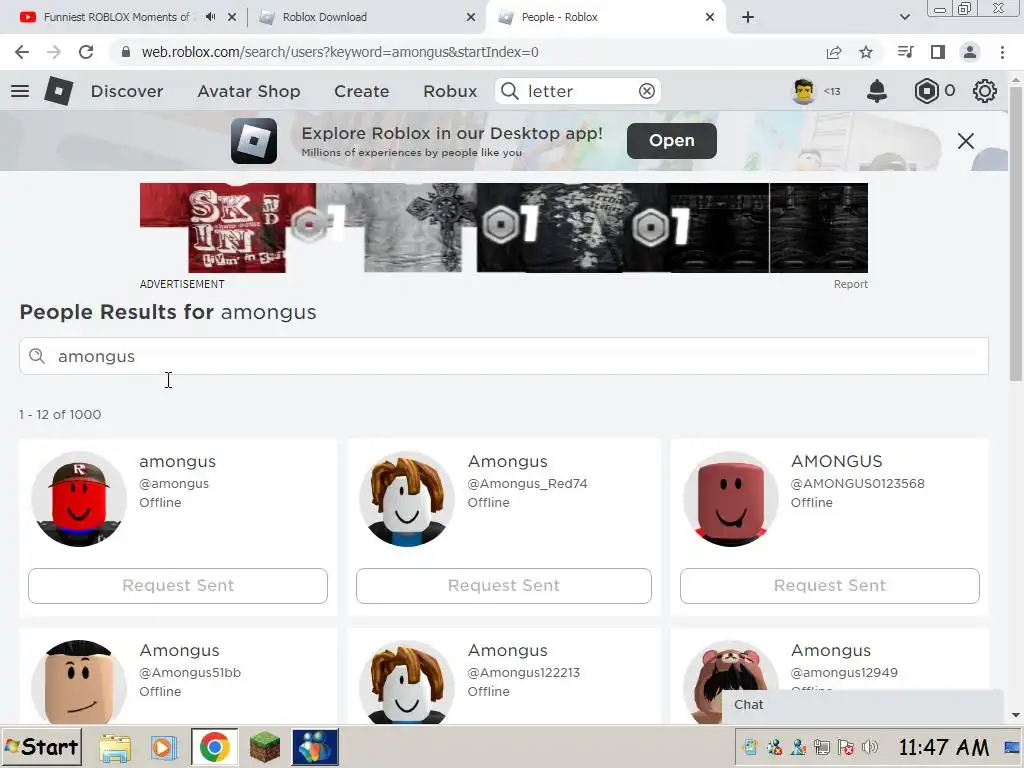Viewport: 1024px width, 768px height.
Task: Click Request Sent for @Amongus_Red74
Action: click(x=504, y=586)
